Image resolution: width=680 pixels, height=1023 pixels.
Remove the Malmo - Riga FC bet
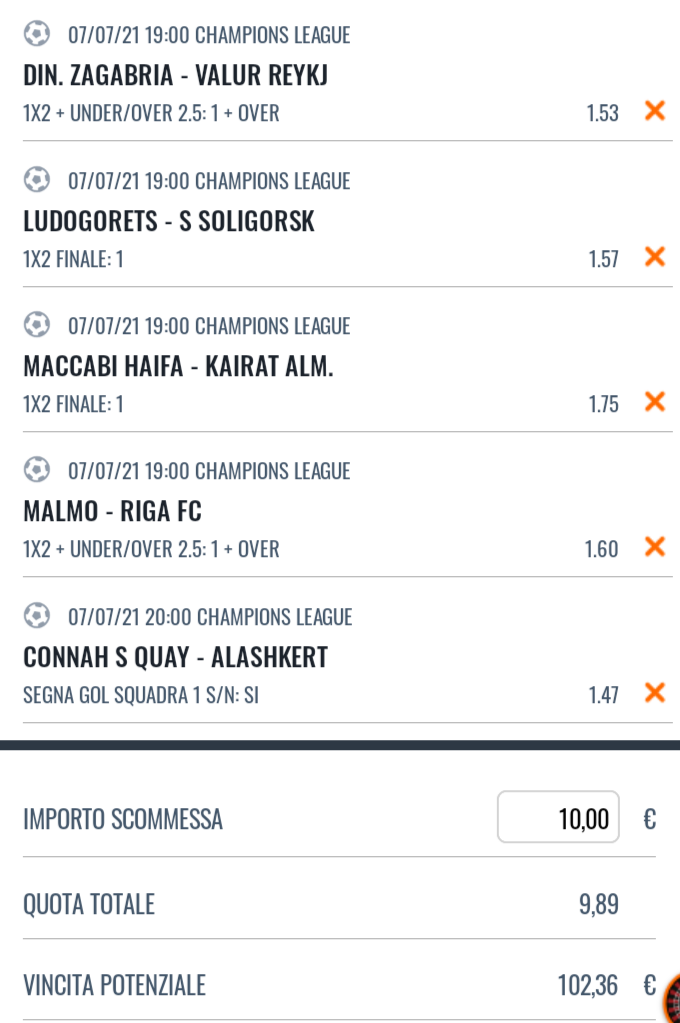tap(655, 547)
